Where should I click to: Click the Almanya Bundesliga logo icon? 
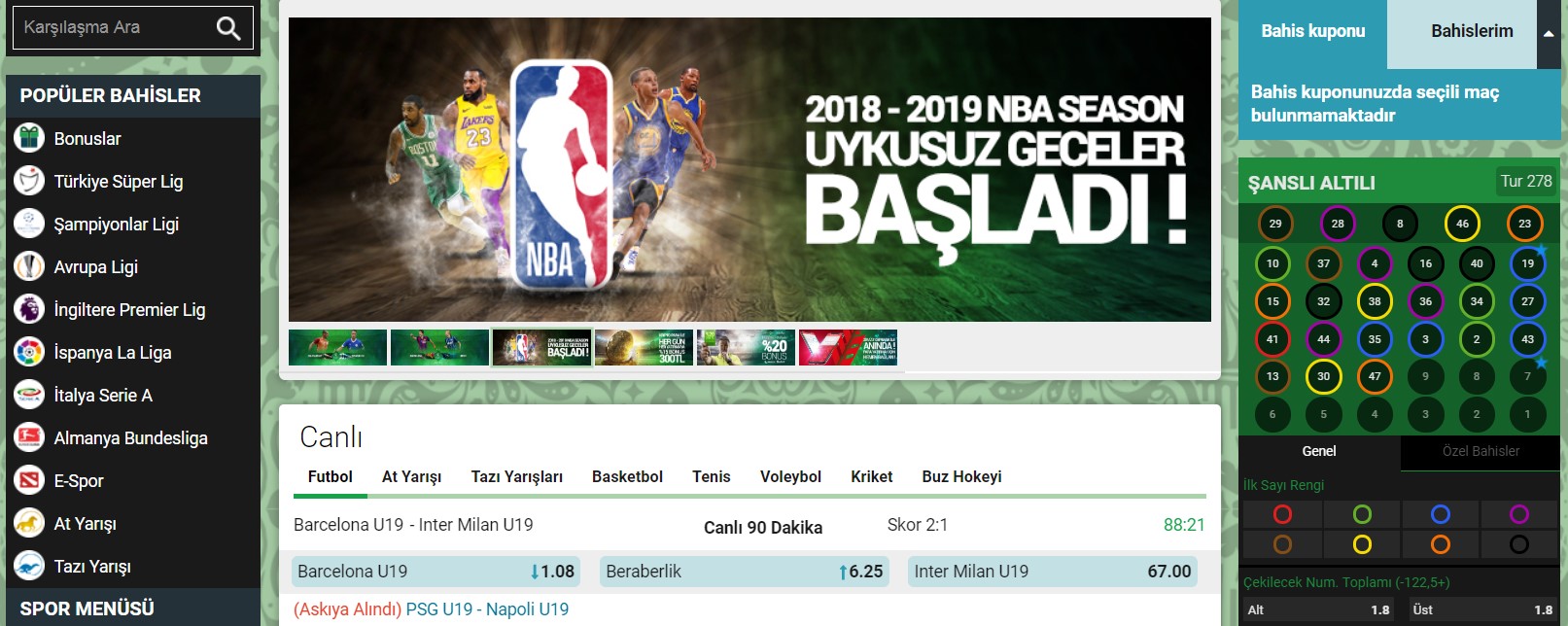(x=29, y=437)
